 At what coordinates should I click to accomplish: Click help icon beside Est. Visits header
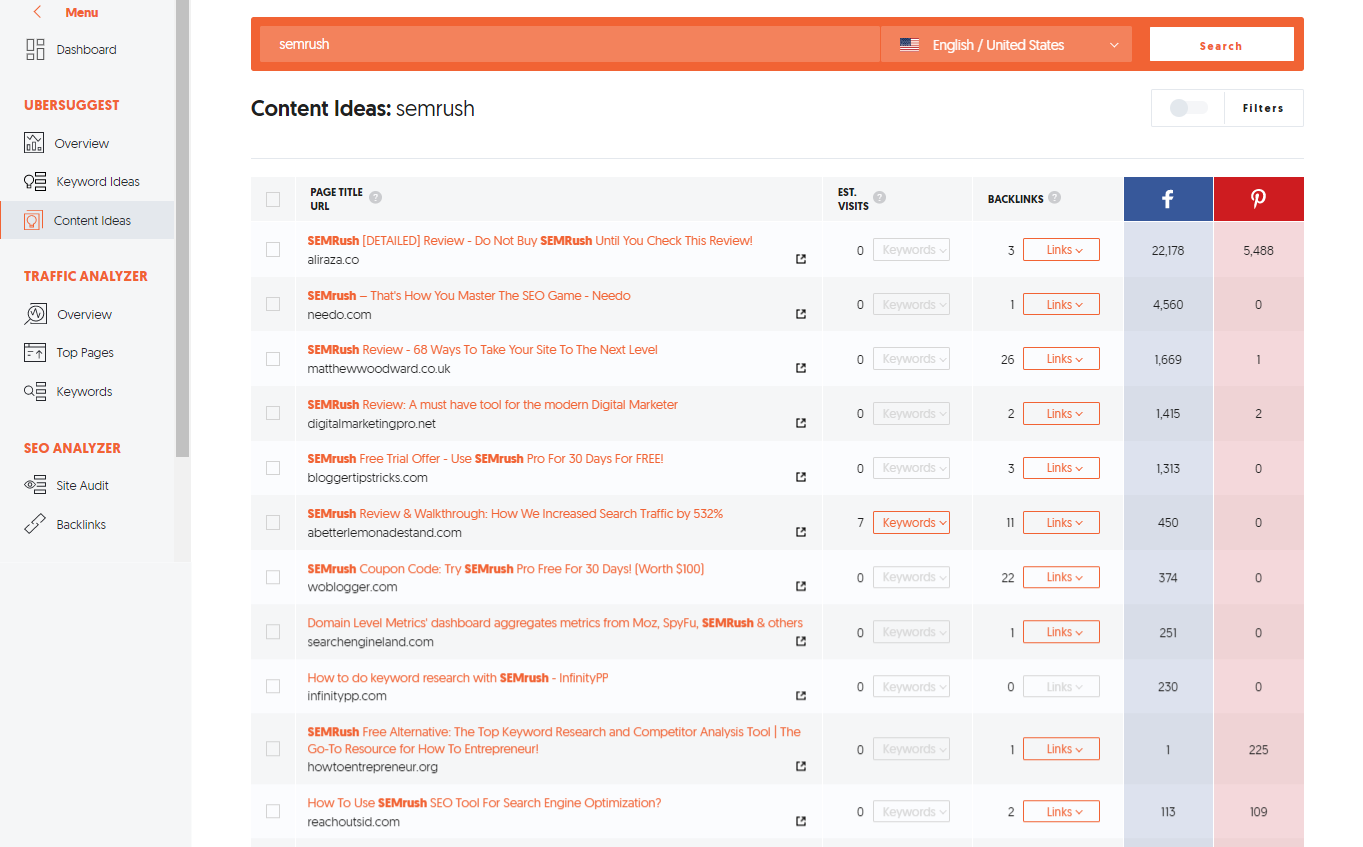click(880, 197)
